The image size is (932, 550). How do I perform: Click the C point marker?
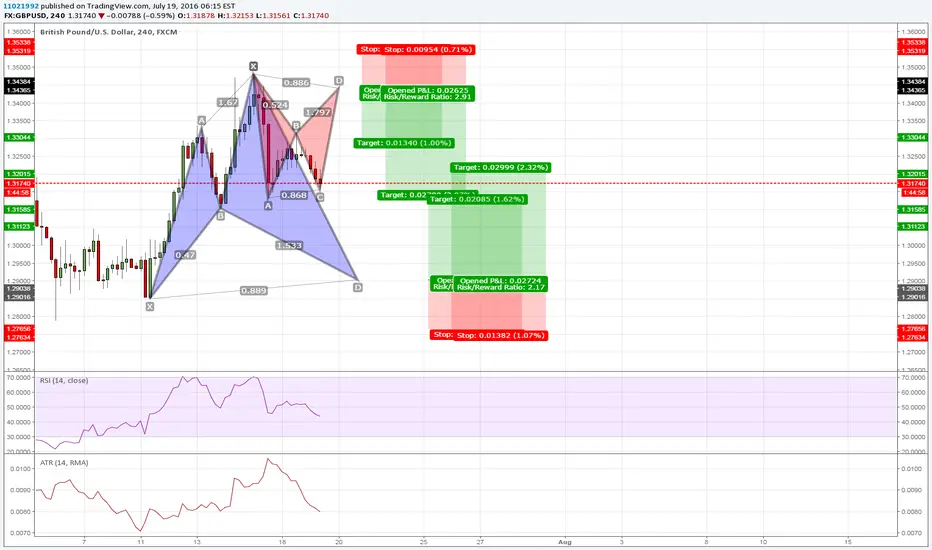coord(320,197)
